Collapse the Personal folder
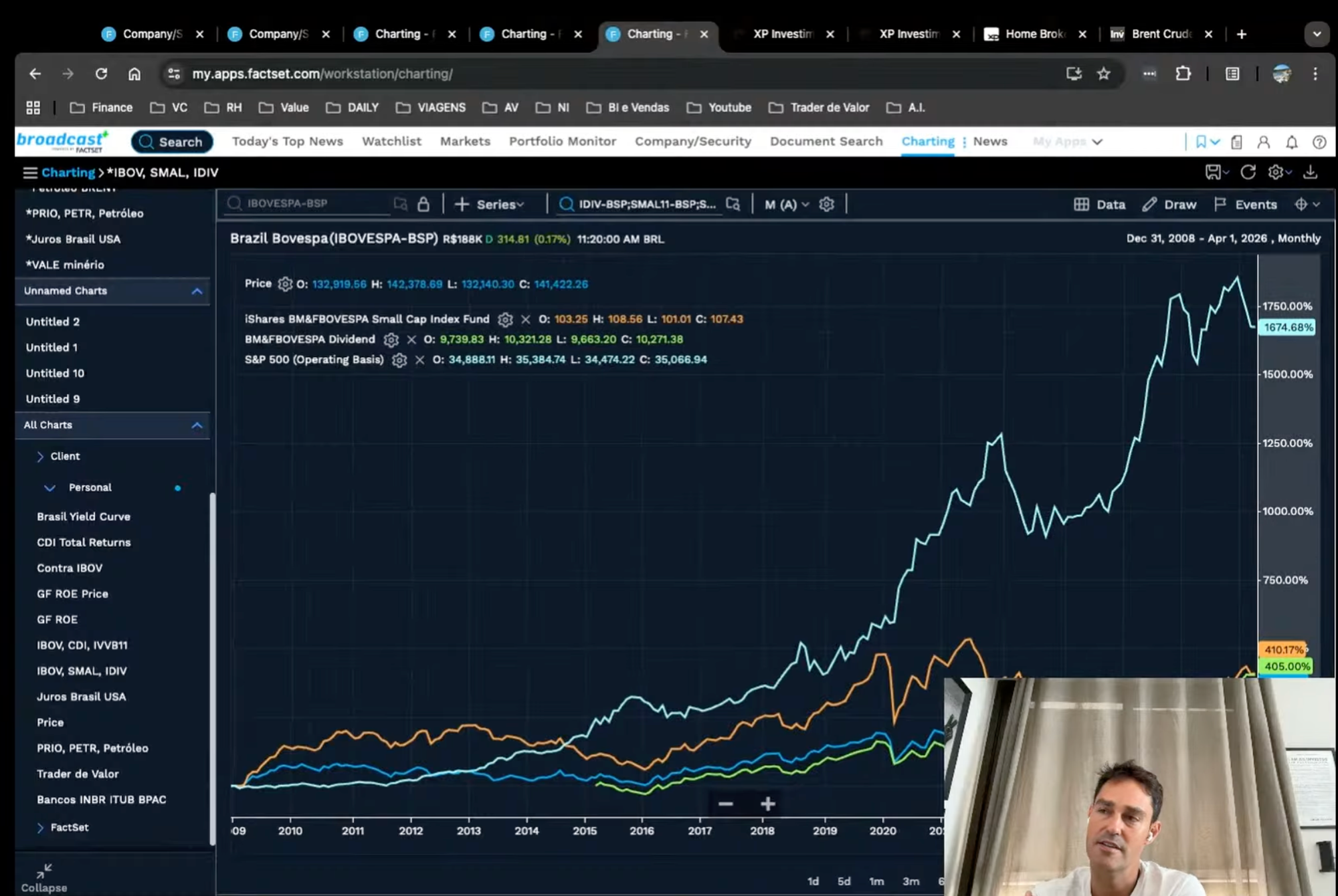Viewport: 1338px width, 896px height. pyautogui.click(x=50, y=488)
